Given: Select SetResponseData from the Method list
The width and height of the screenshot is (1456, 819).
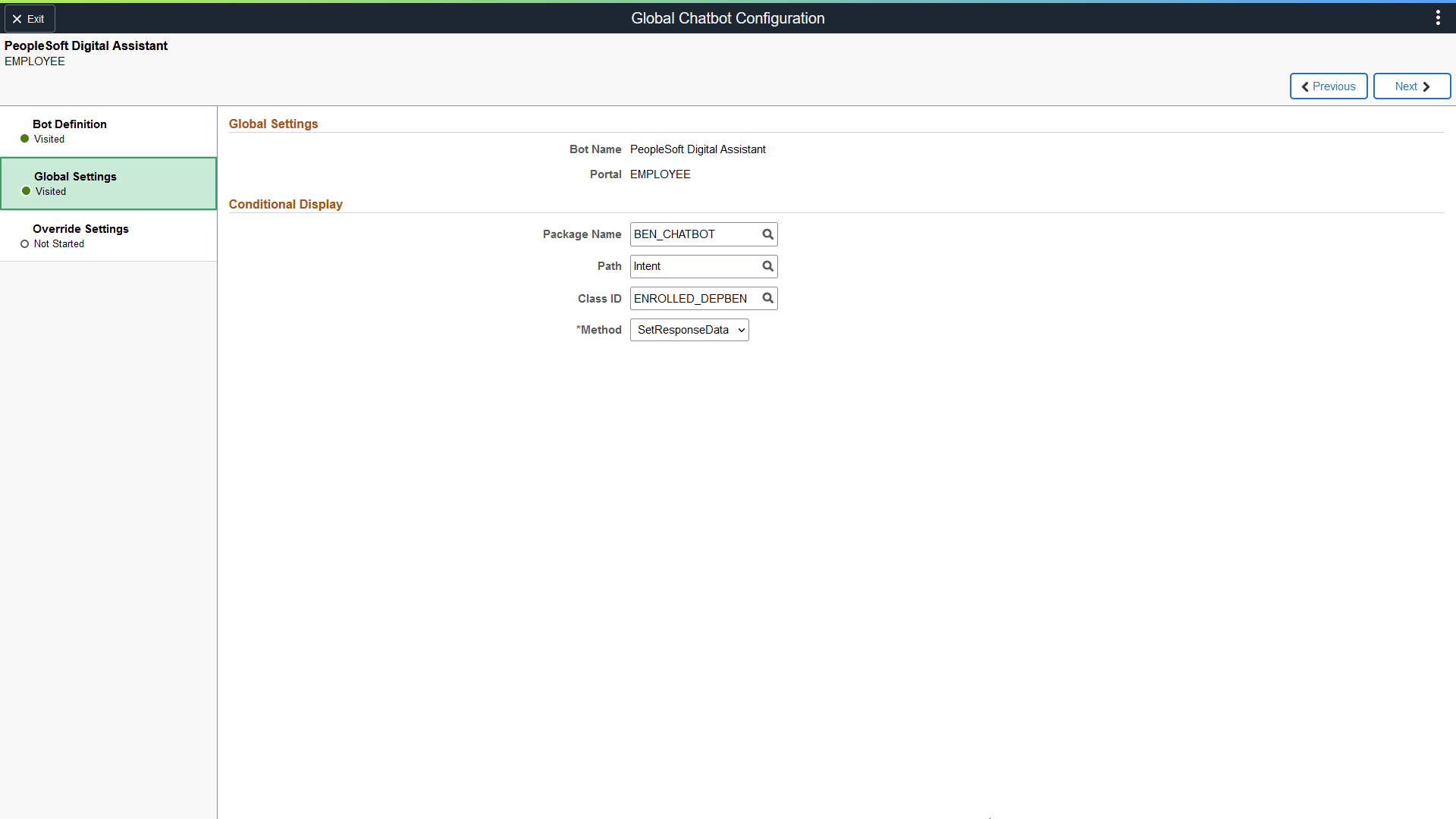Looking at the screenshot, I should [682, 329].
